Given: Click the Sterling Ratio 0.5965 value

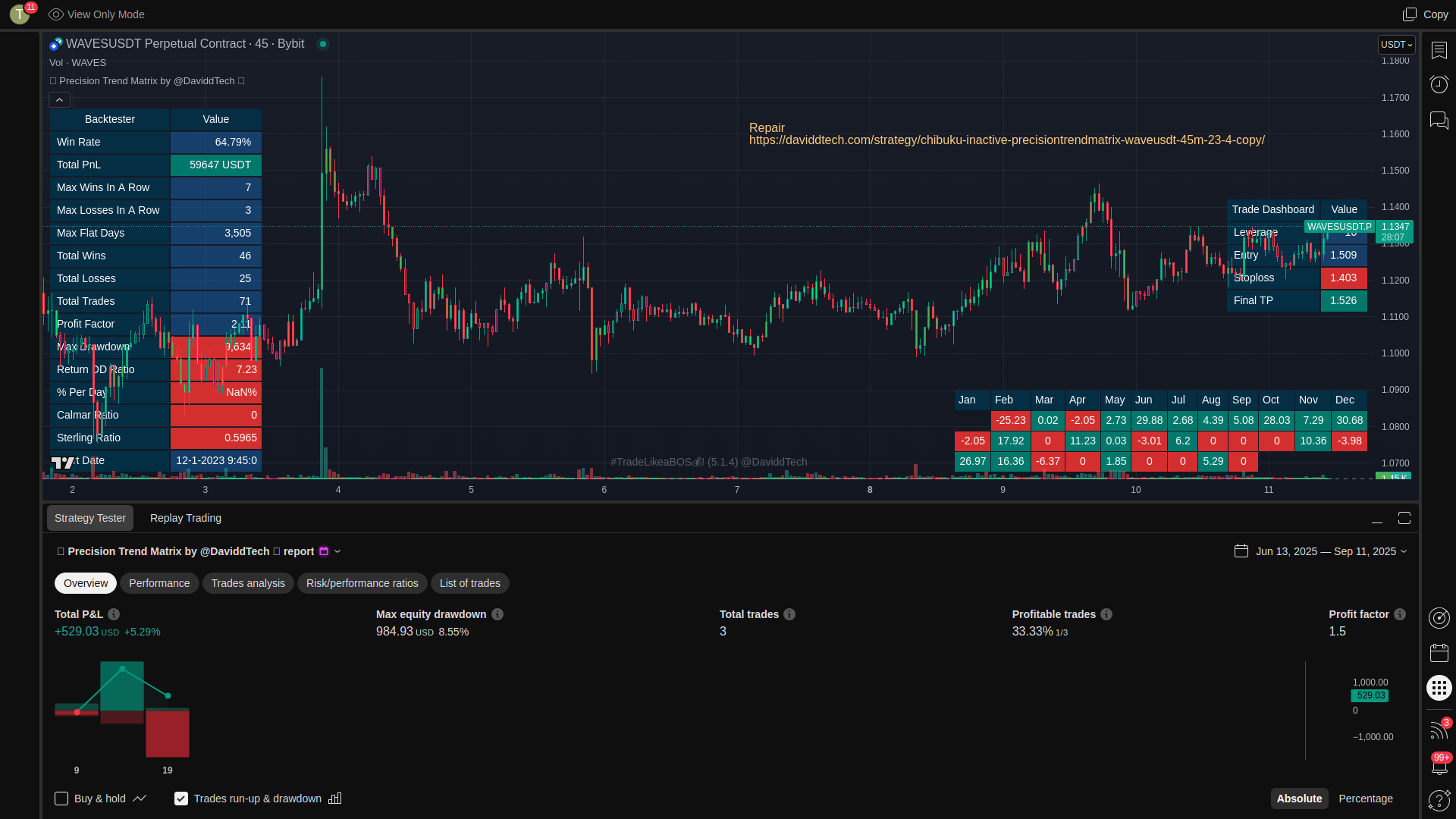Looking at the screenshot, I should [216, 438].
